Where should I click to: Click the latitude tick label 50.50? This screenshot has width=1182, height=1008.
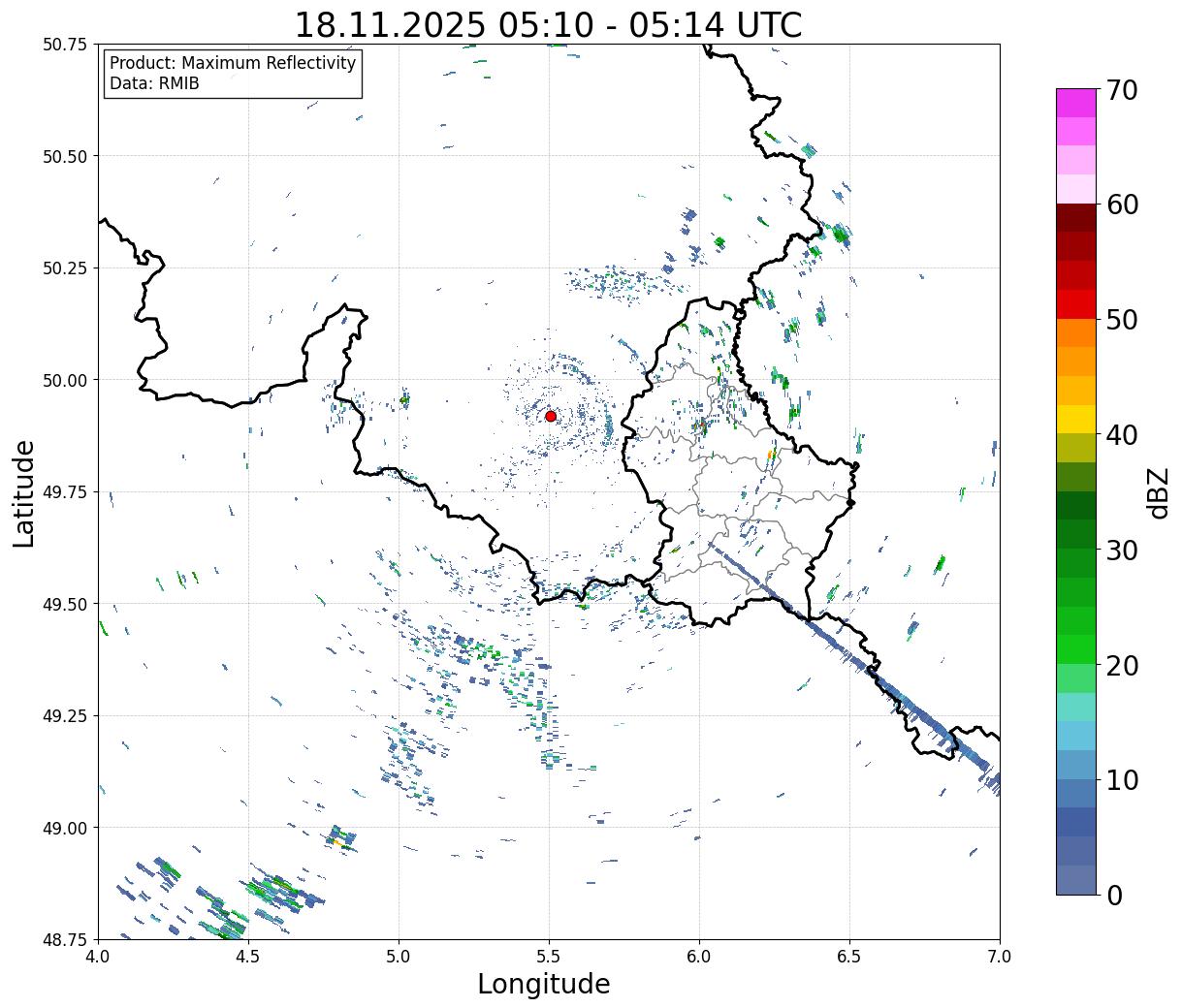point(65,156)
